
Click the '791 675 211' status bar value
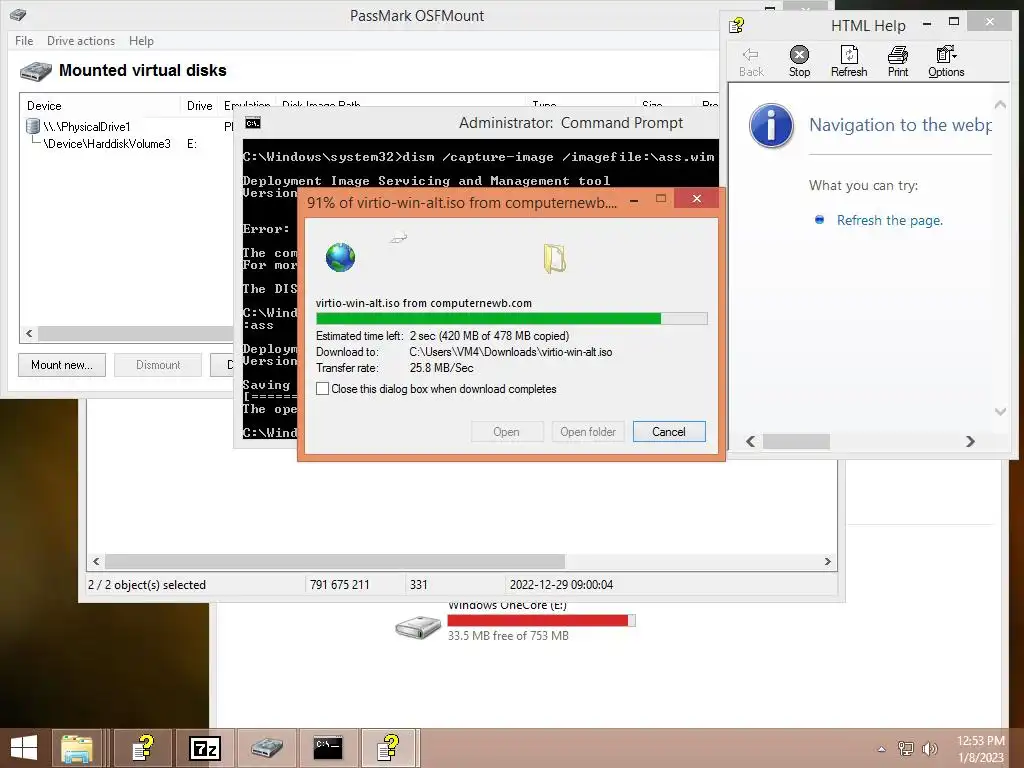(x=340, y=584)
